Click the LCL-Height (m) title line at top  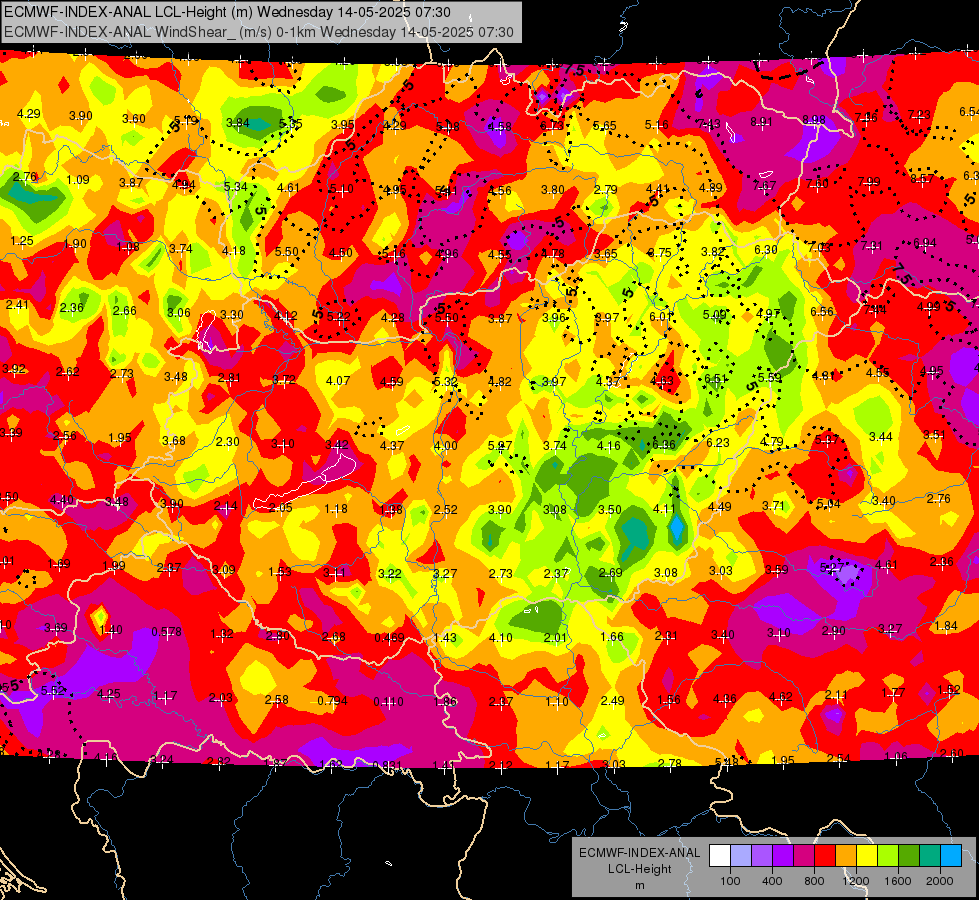[x=227, y=12]
